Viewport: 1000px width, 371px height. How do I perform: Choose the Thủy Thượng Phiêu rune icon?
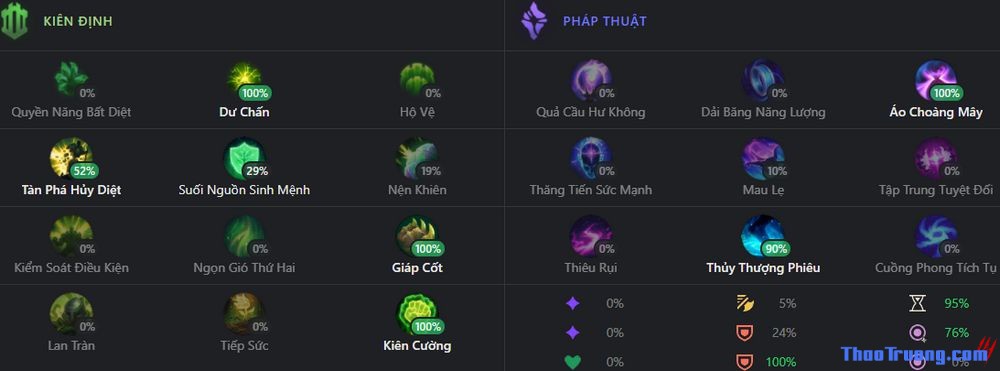(763, 236)
